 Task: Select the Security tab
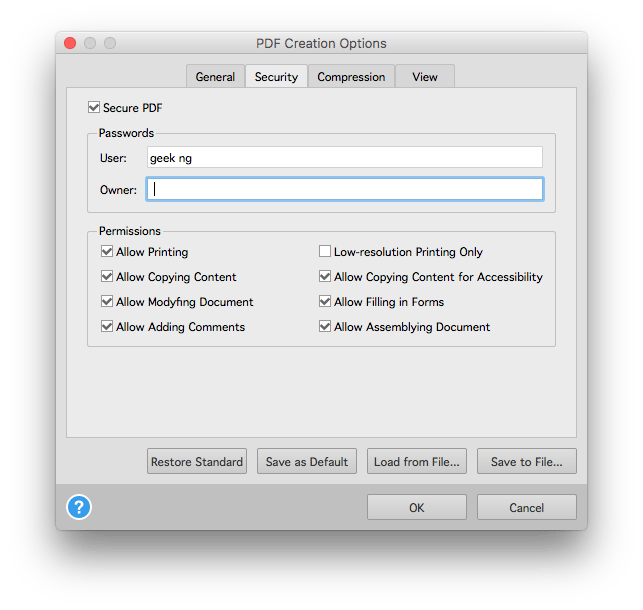(276, 77)
